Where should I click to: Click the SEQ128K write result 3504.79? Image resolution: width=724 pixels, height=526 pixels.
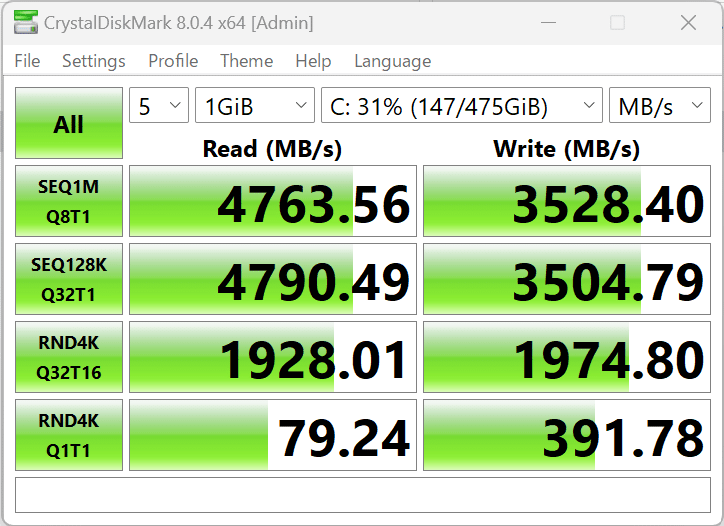pos(567,279)
